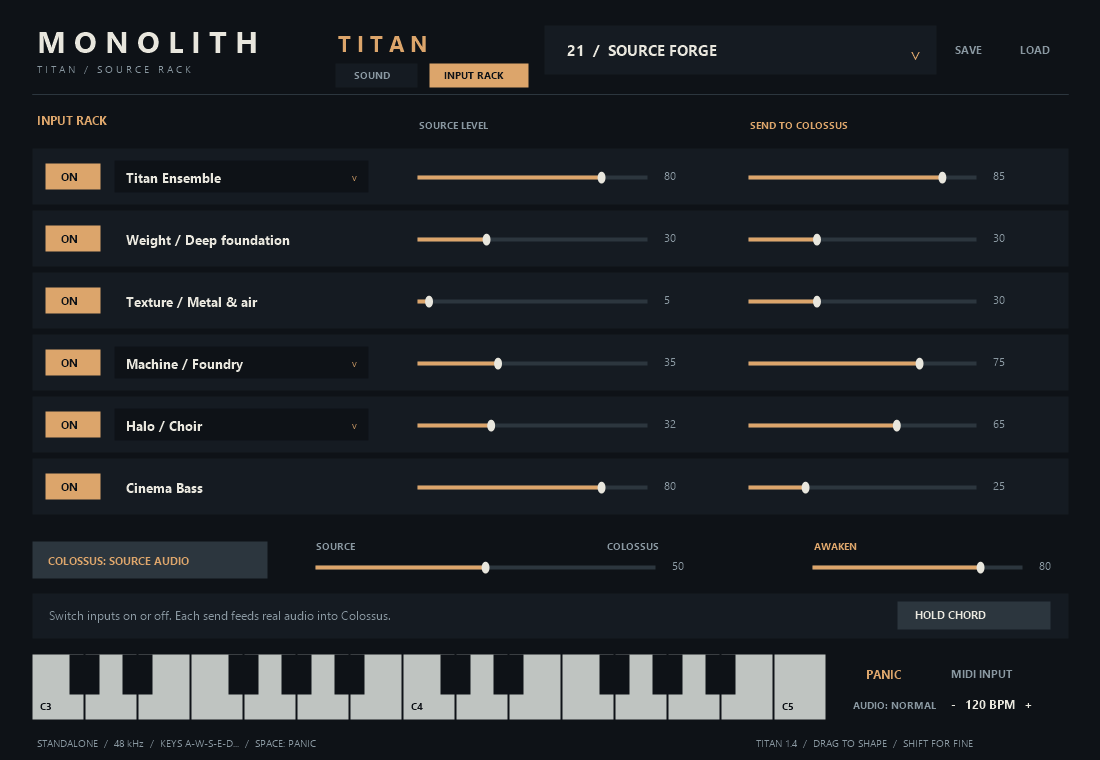Click the Titan Ensemble source level value 80
Screen dimensions: 1100x760
coord(670,176)
